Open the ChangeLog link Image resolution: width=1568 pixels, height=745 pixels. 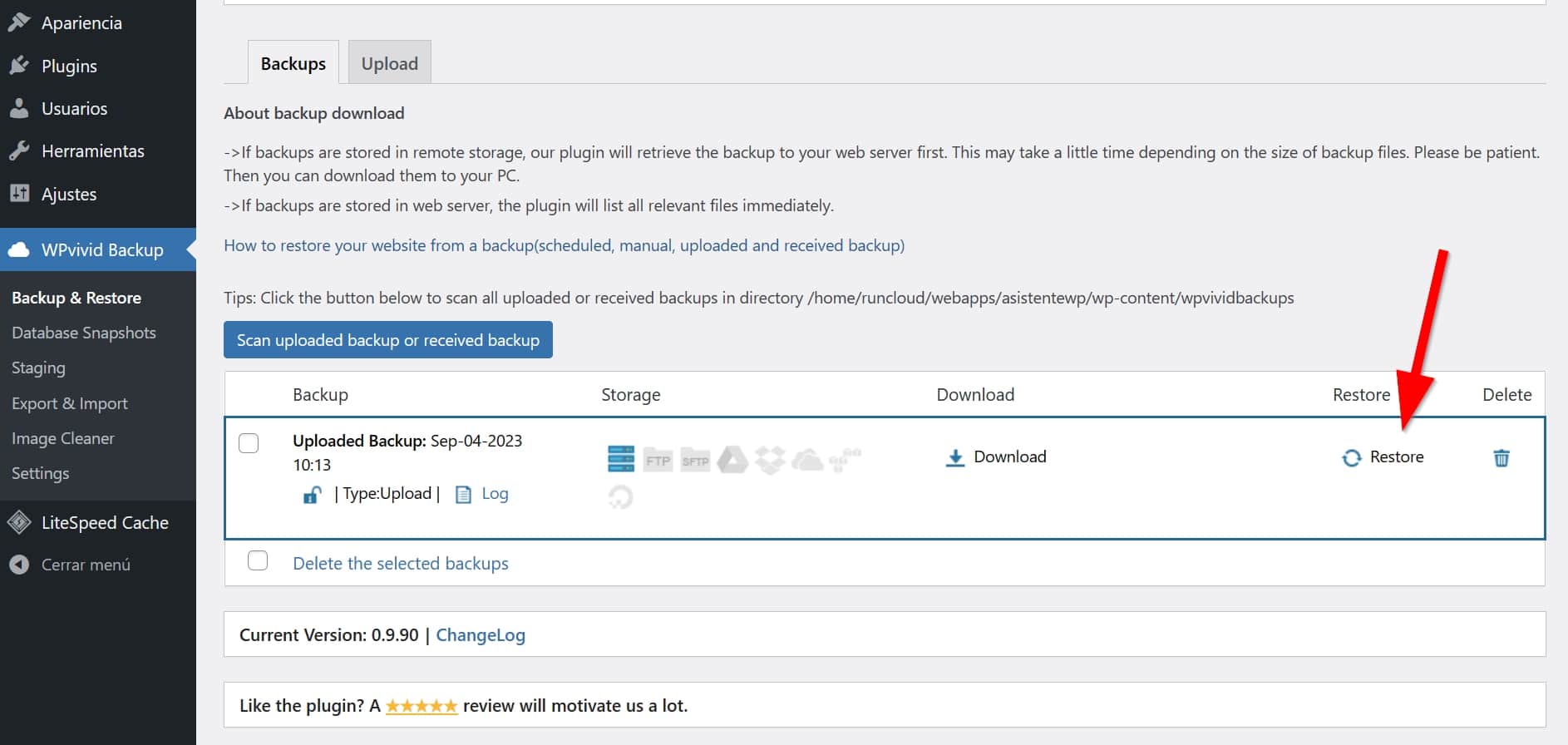click(481, 635)
